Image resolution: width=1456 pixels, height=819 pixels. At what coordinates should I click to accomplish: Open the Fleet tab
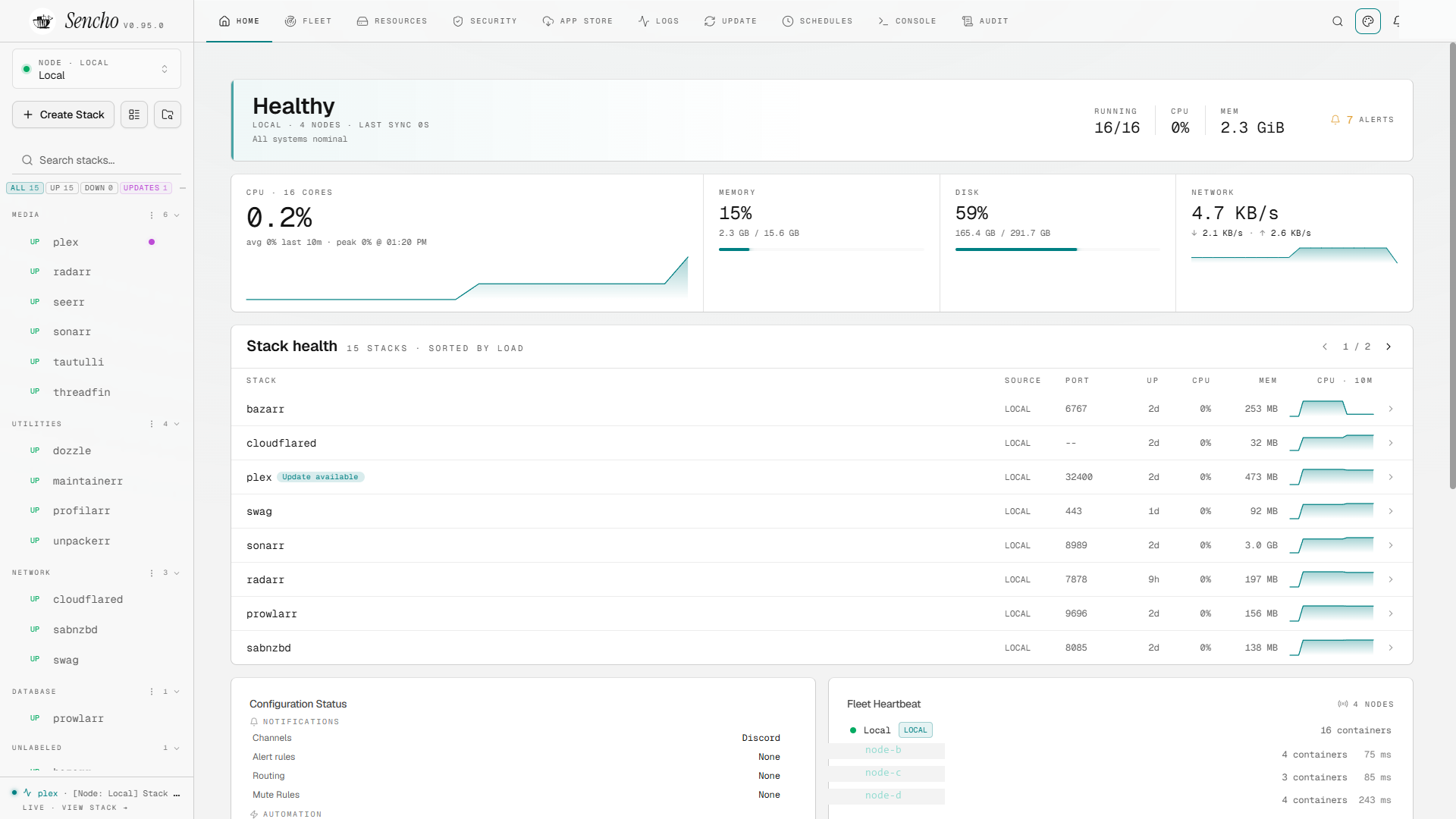(x=308, y=21)
